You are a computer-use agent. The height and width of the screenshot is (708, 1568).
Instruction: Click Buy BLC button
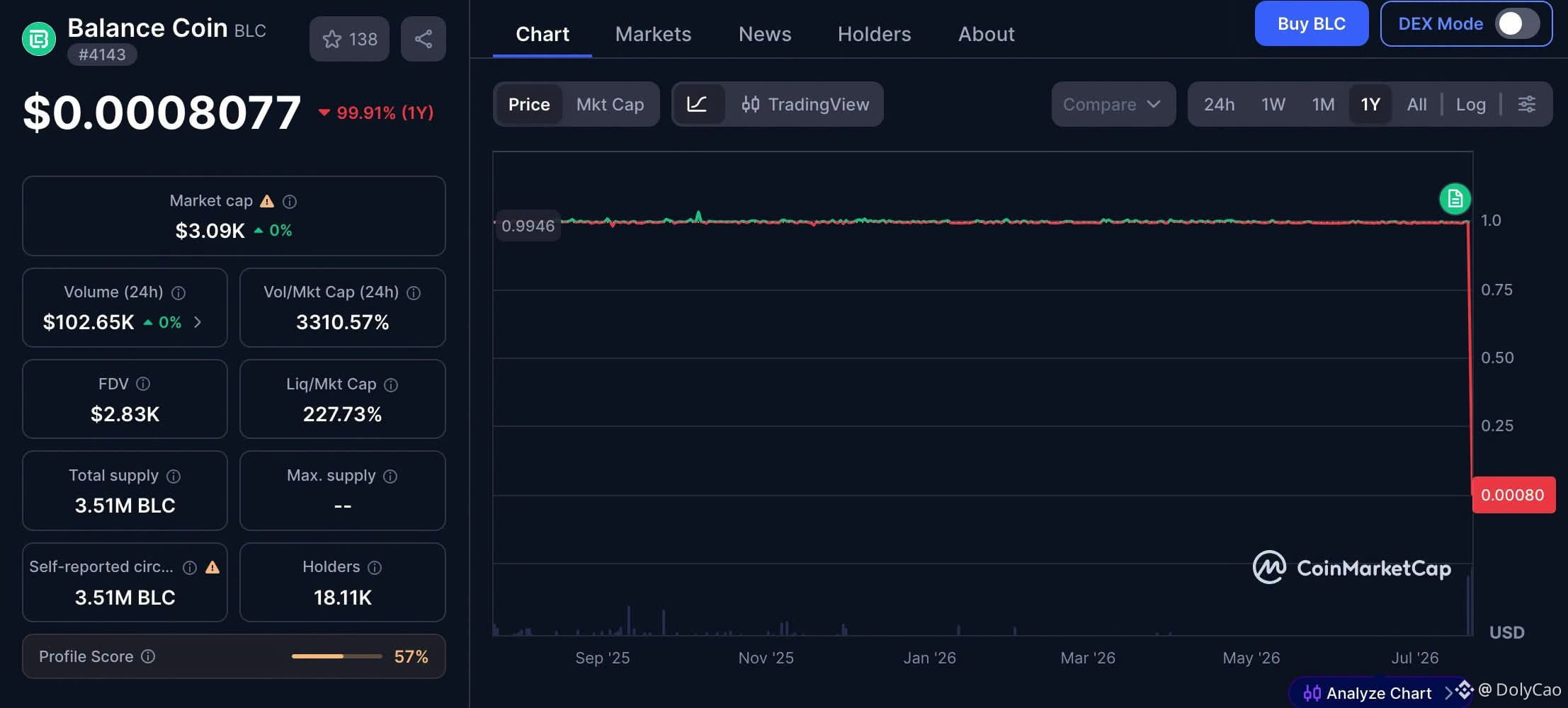[1312, 23]
